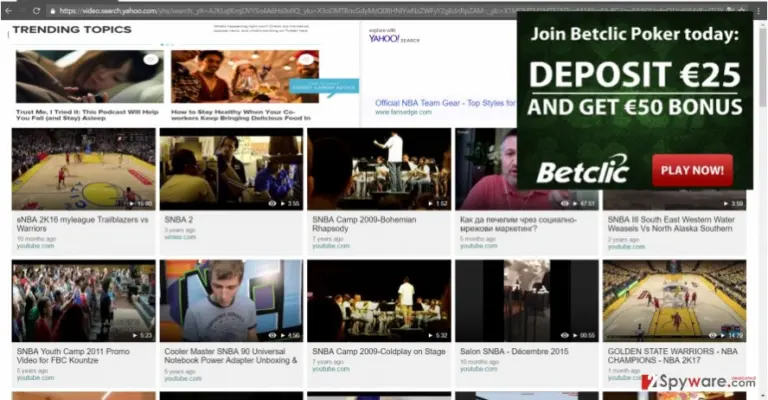Screen dimensions: 768x400
Task: Click the eye icon on the Cooler Master thumbnail
Action: tap(272, 335)
